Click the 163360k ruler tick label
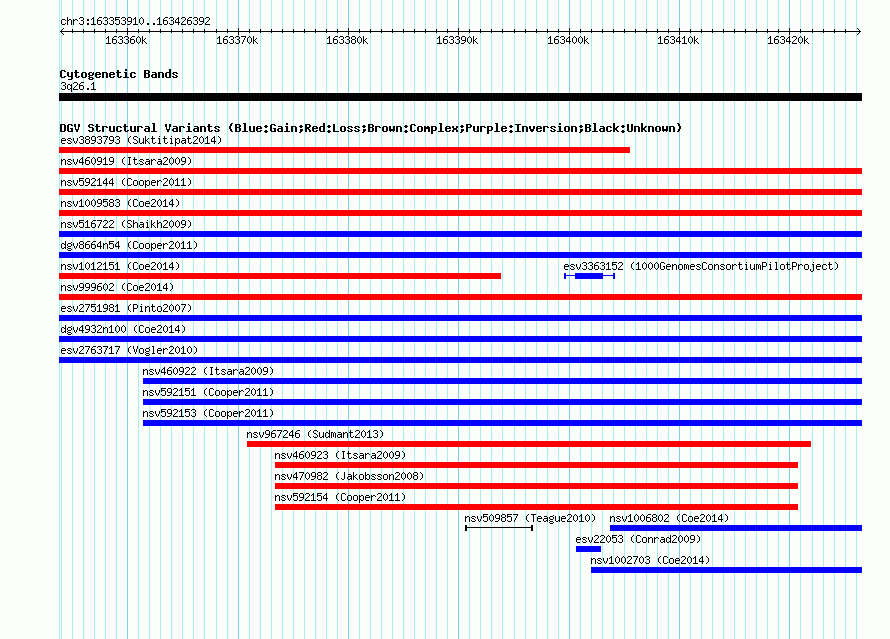Viewport: 890px width, 639px height. (126, 40)
